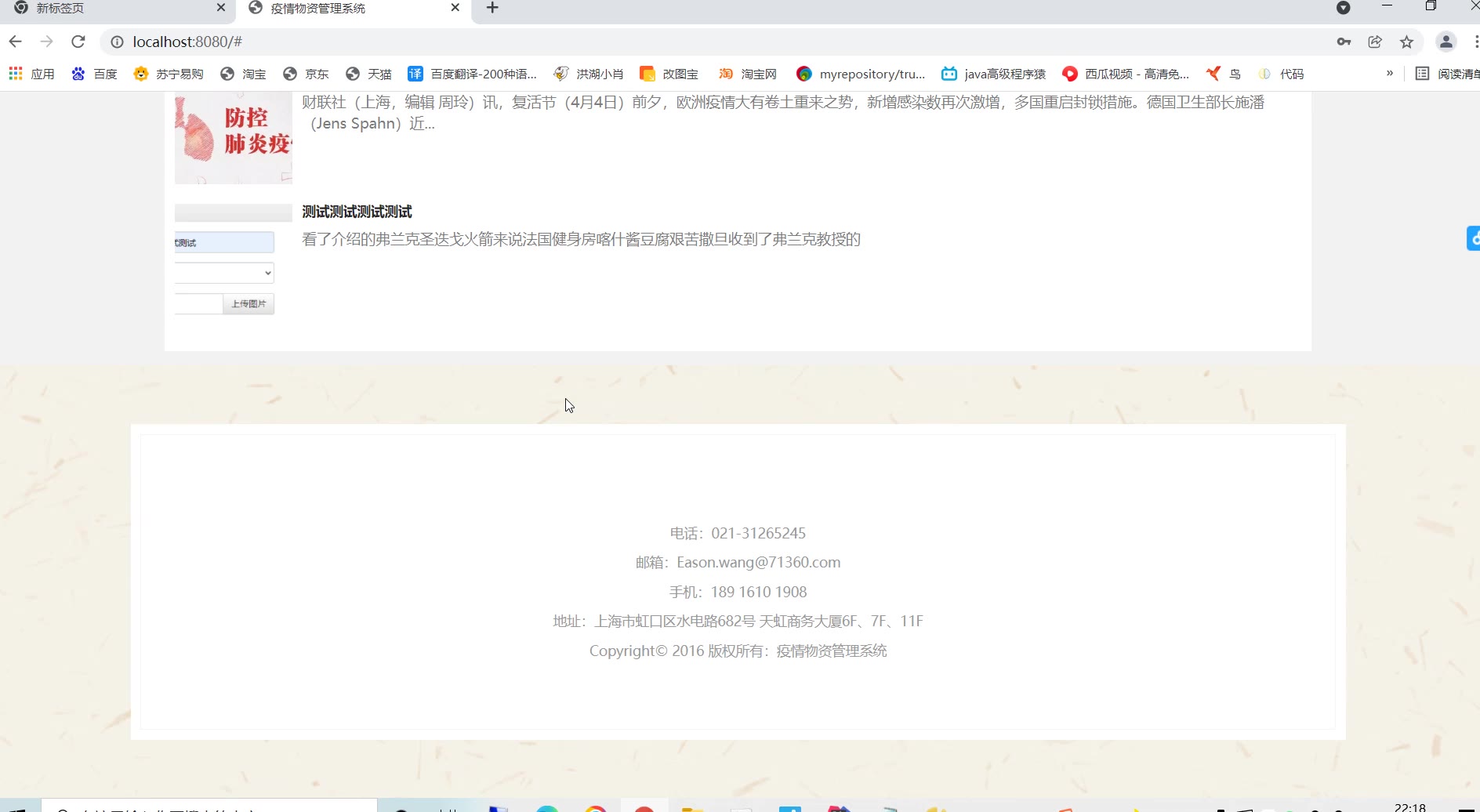Image resolution: width=1480 pixels, height=812 pixels.
Task: Select the 疫情物资管理系统 tab
Action: click(354, 9)
